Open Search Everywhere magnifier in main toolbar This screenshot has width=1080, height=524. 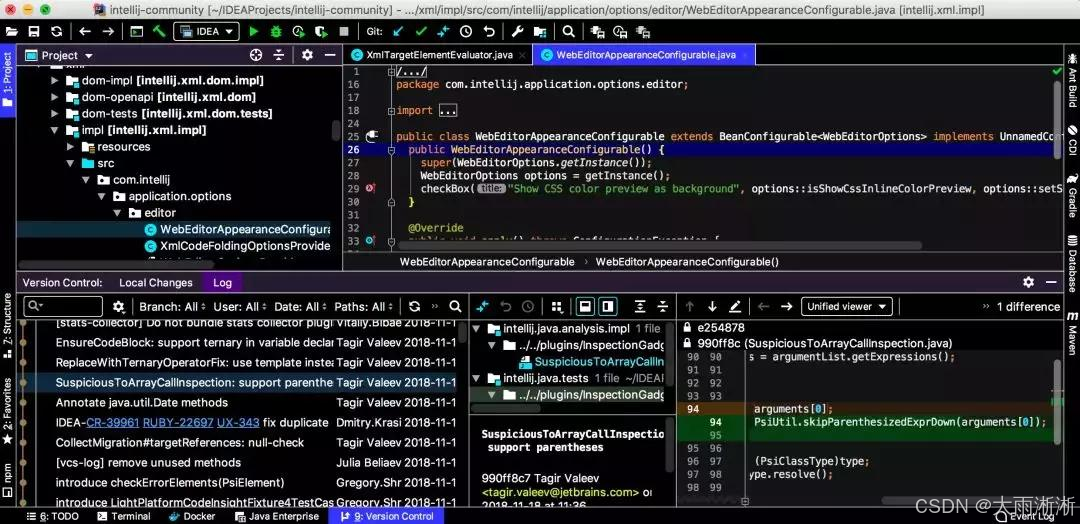[x=568, y=32]
